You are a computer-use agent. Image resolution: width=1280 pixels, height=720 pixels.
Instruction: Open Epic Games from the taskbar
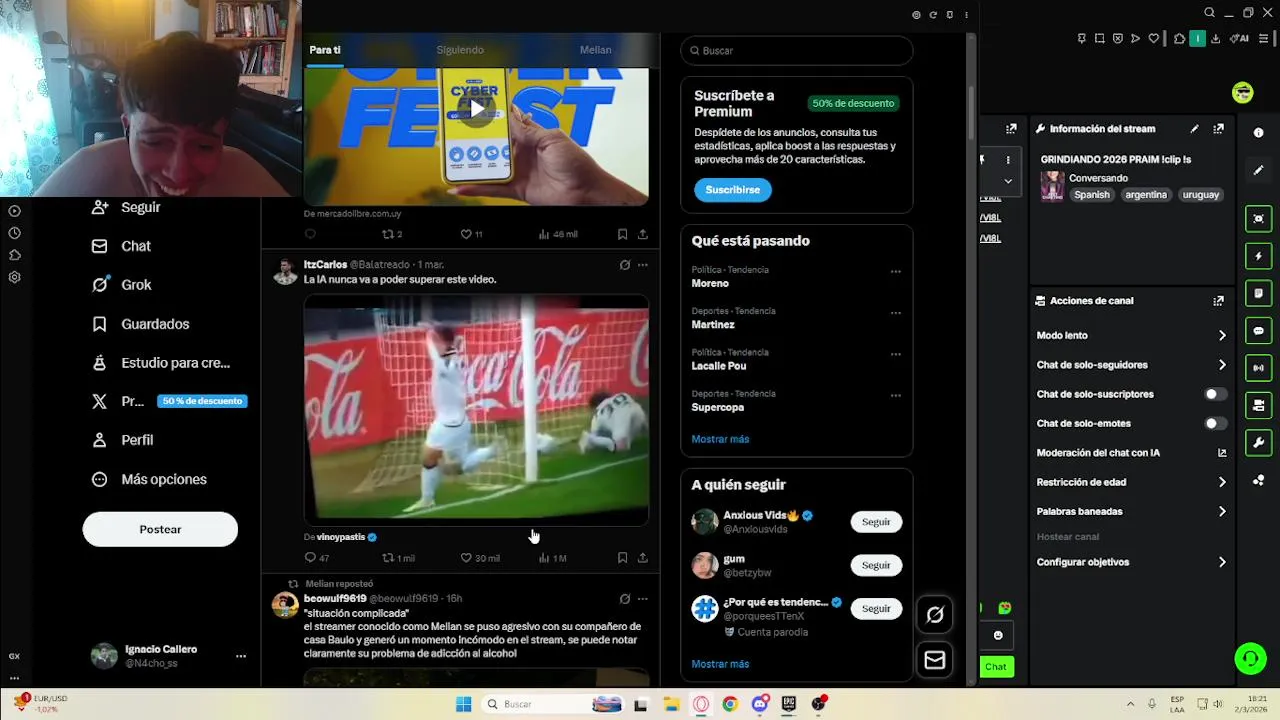tap(789, 704)
